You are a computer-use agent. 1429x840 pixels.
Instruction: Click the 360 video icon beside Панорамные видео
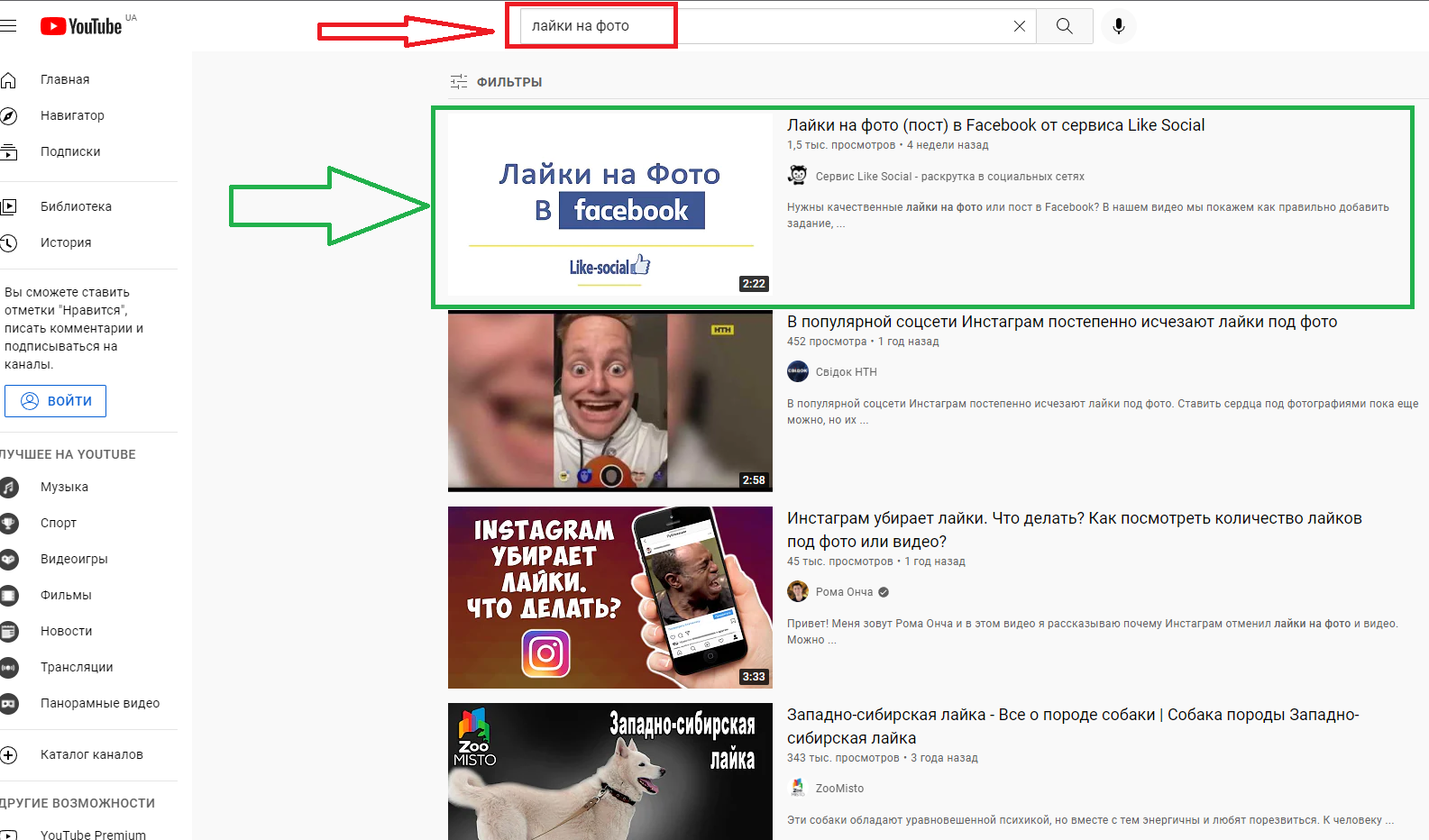(x=8, y=704)
